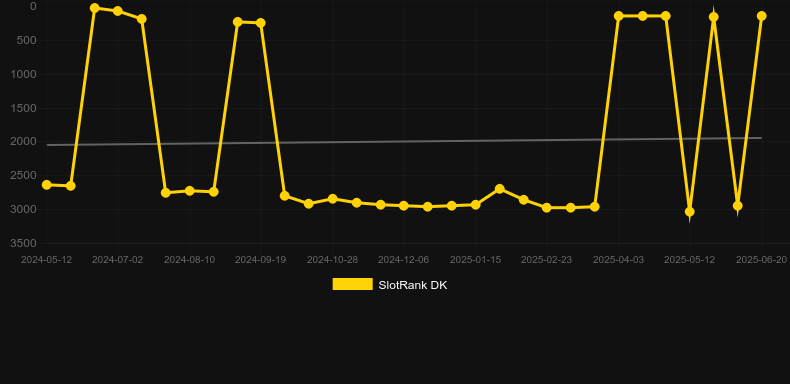Viewport: 790px width, 384px height.
Task: Click the 2025-05-12 x-axis date label
Action: point(689,260)
